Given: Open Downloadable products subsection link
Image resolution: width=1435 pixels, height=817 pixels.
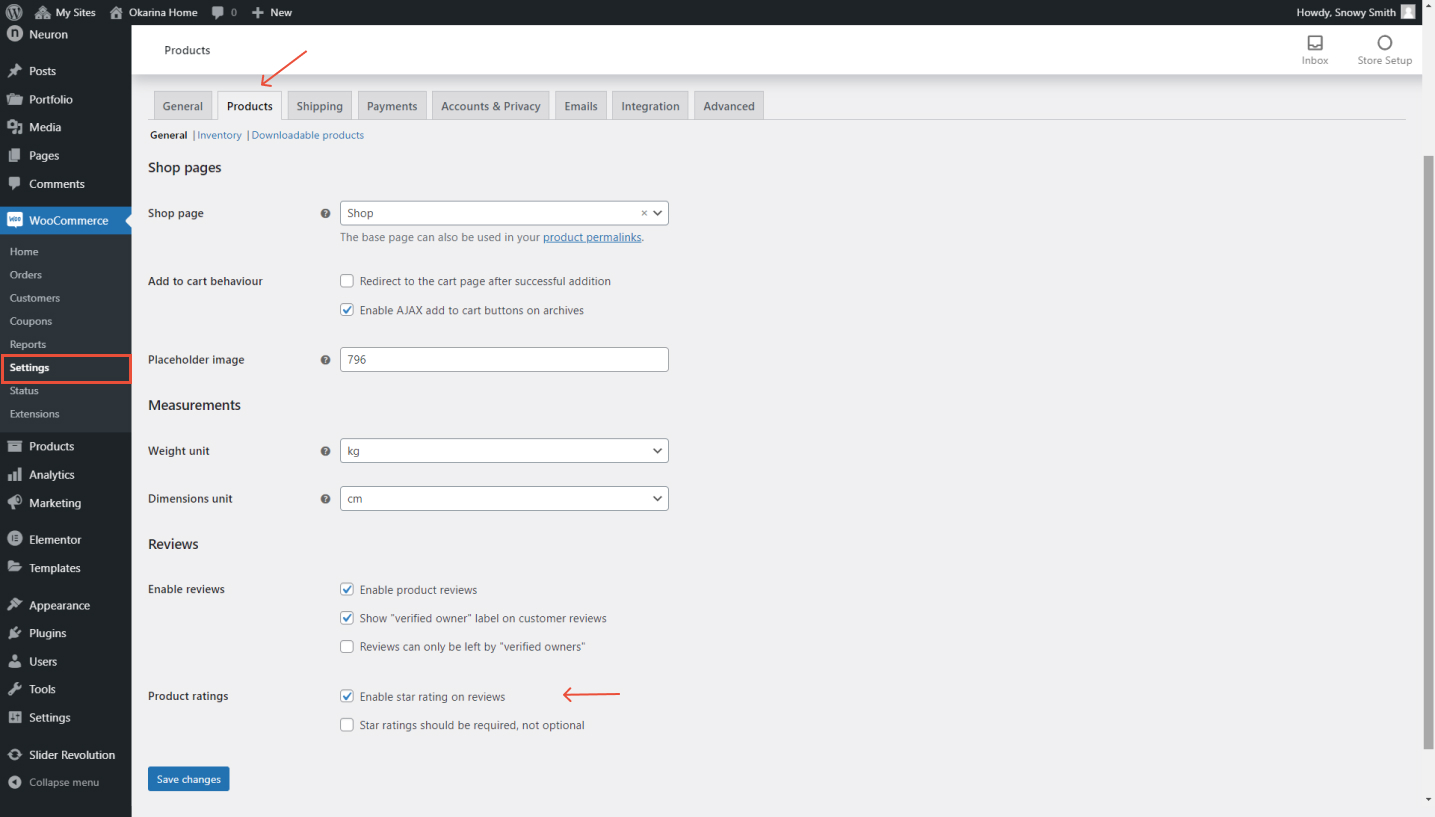Looking at the screenshot, I should click(308, 135).
